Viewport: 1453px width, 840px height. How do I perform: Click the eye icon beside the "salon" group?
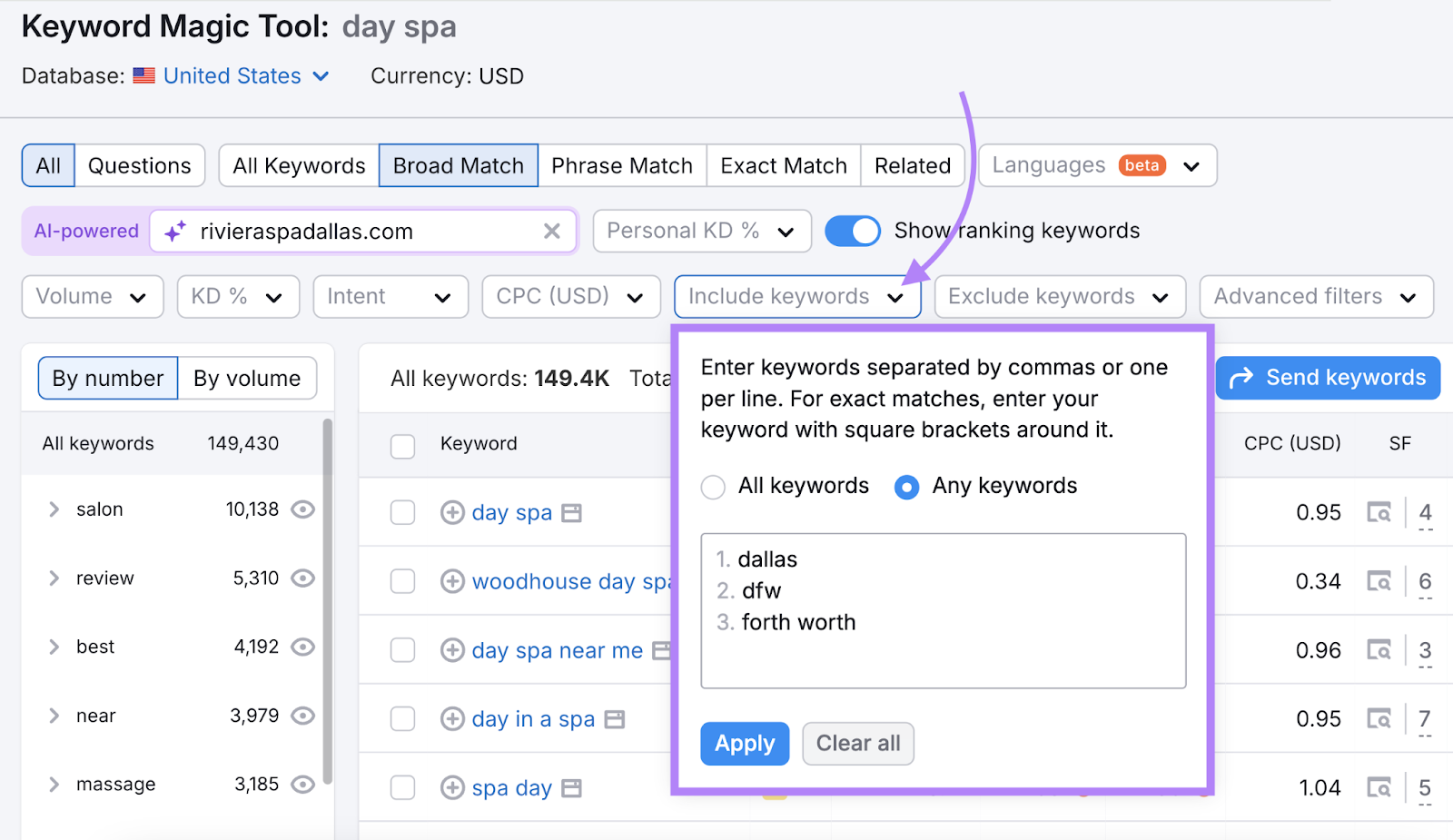point(302,509)
